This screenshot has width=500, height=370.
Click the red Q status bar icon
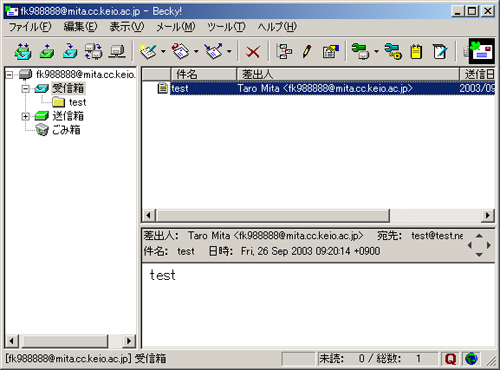coord(450,359)
